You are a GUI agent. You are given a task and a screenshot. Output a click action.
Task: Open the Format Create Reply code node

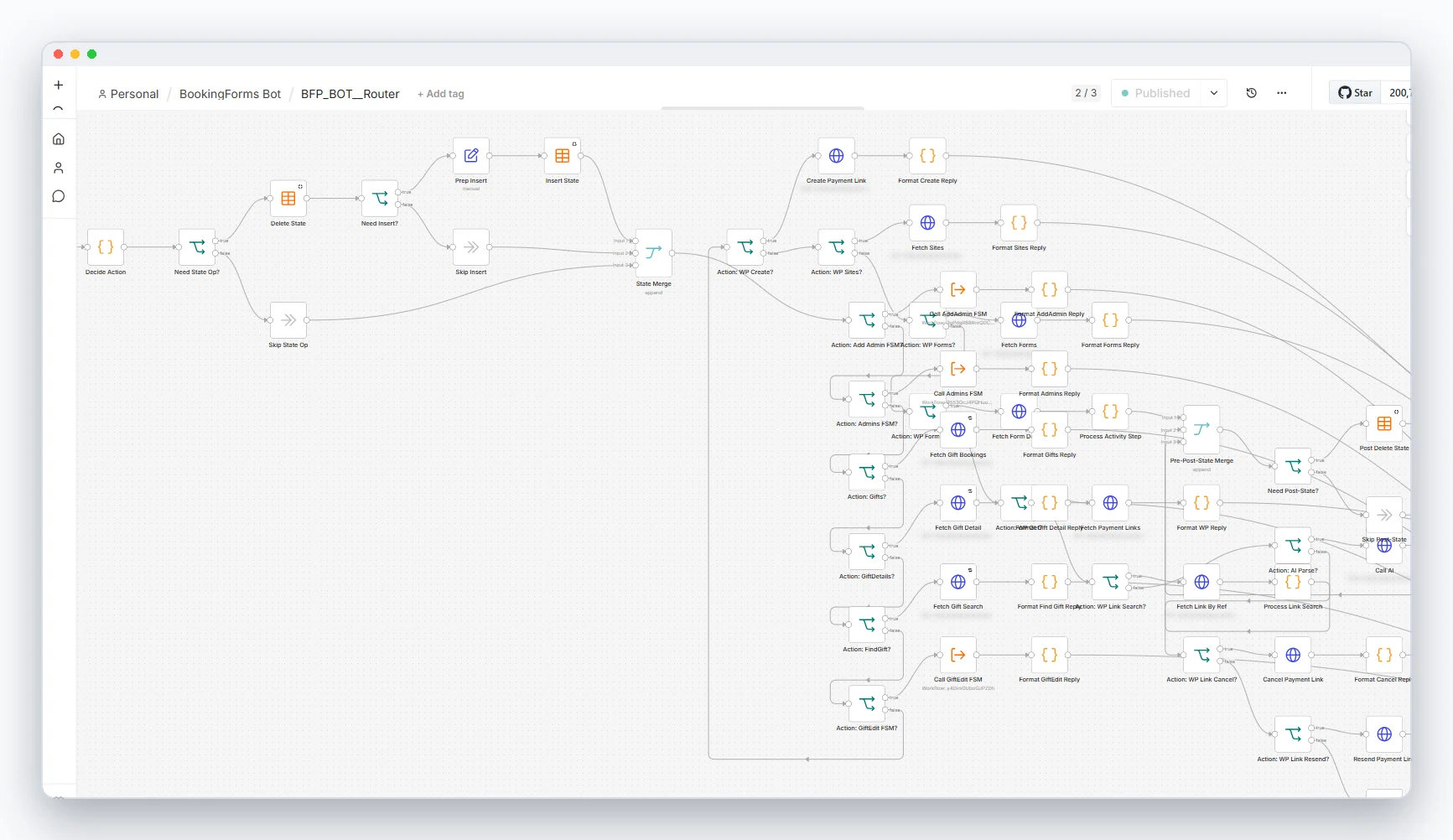point(928,156)
